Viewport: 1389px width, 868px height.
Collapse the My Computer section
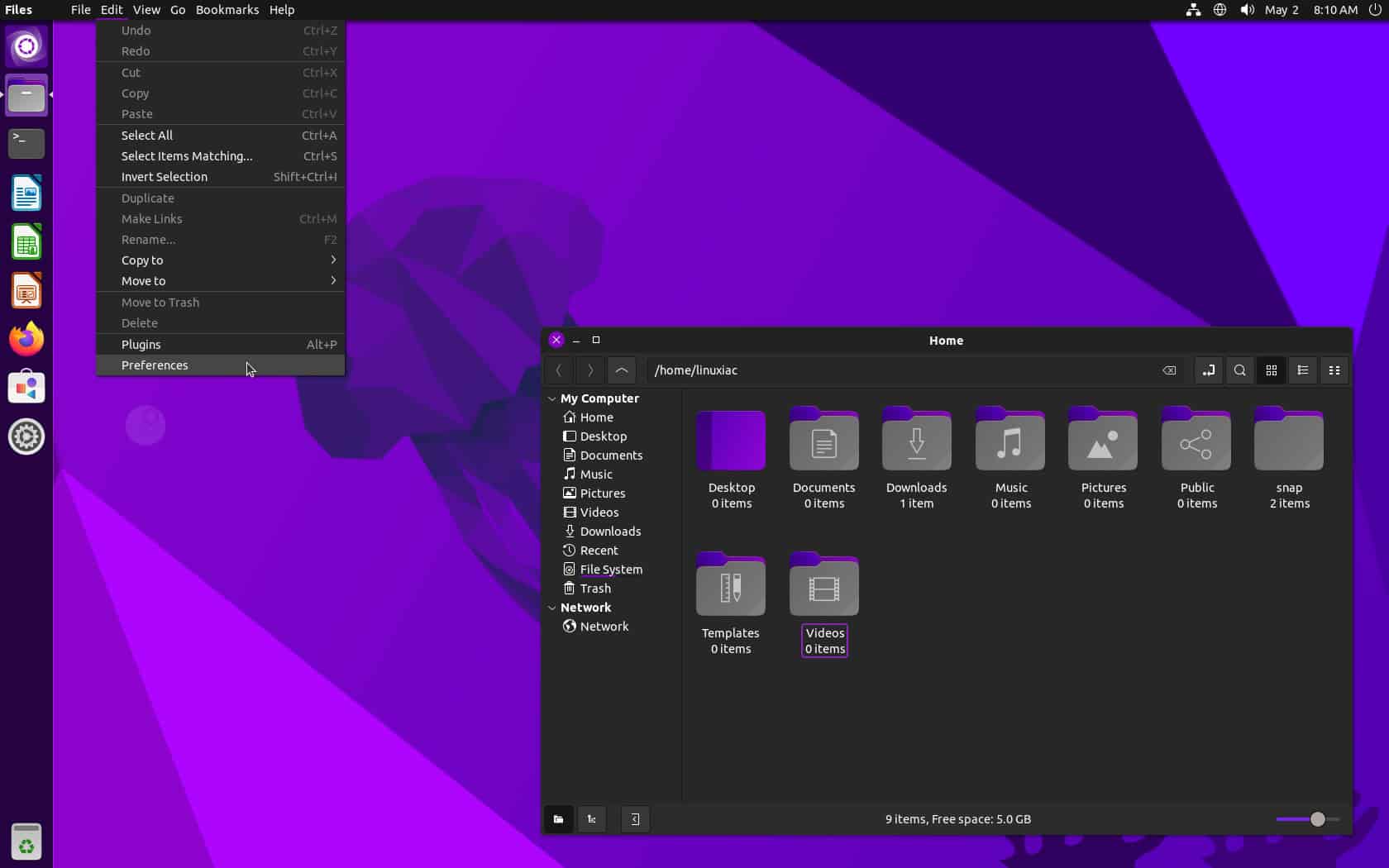click(552, 398)
